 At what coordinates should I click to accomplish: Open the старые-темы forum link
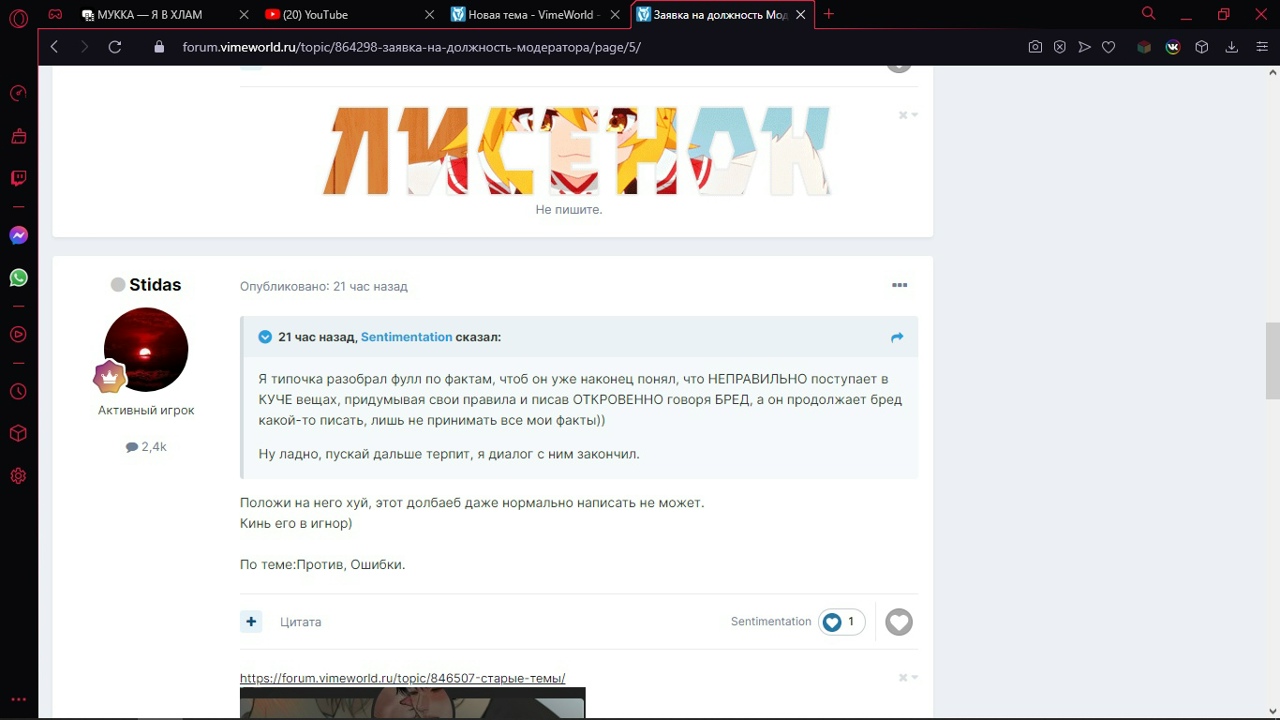click(x=402, y=678)
